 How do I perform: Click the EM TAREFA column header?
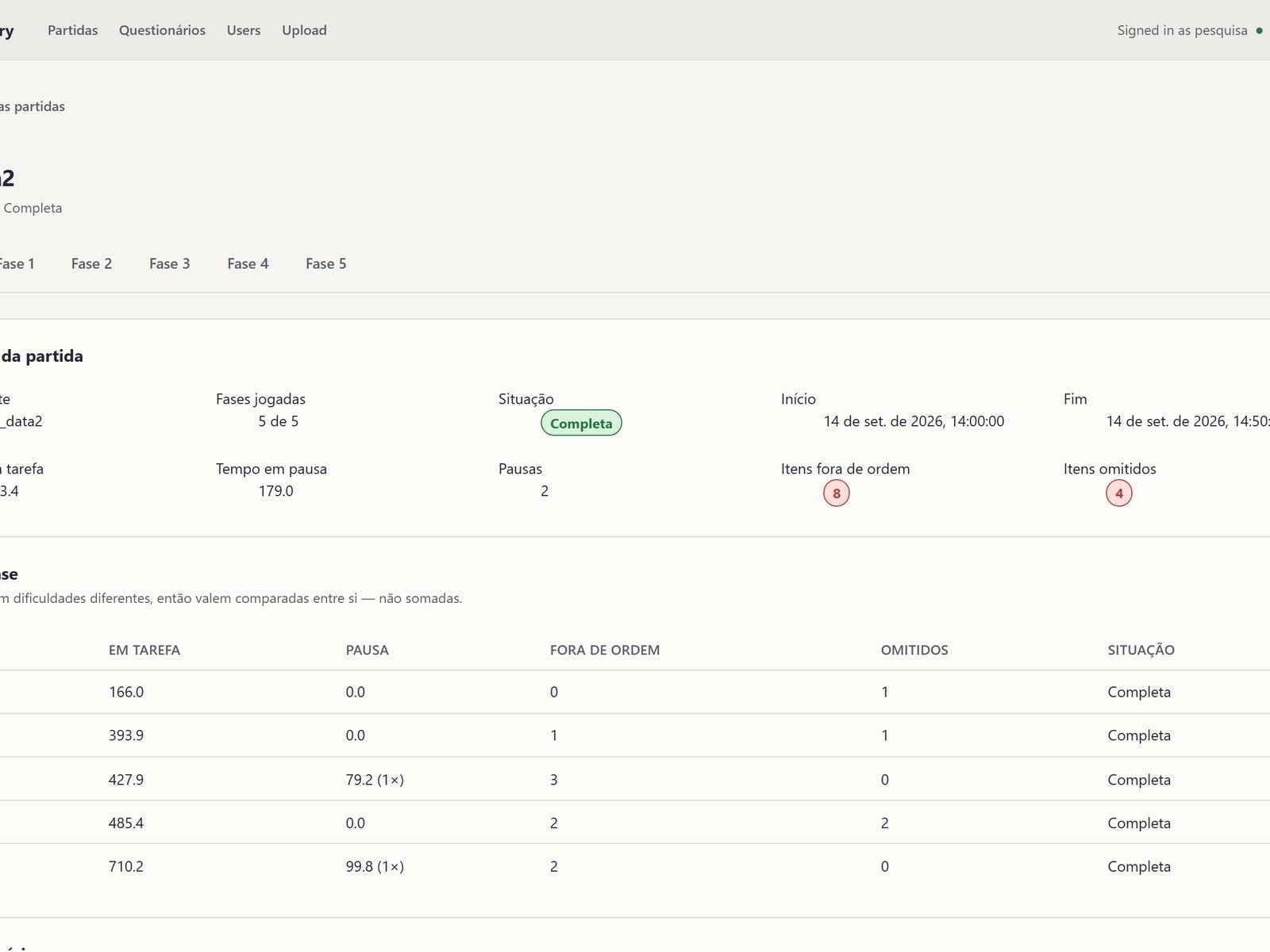(144, 650)
